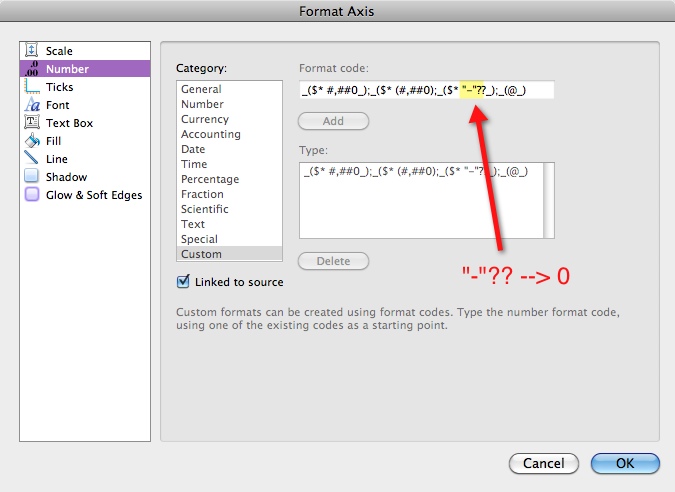This screenshot has width=675, height=492.
Task: Pick the Percentage category
Action: (x=209, y=179)
